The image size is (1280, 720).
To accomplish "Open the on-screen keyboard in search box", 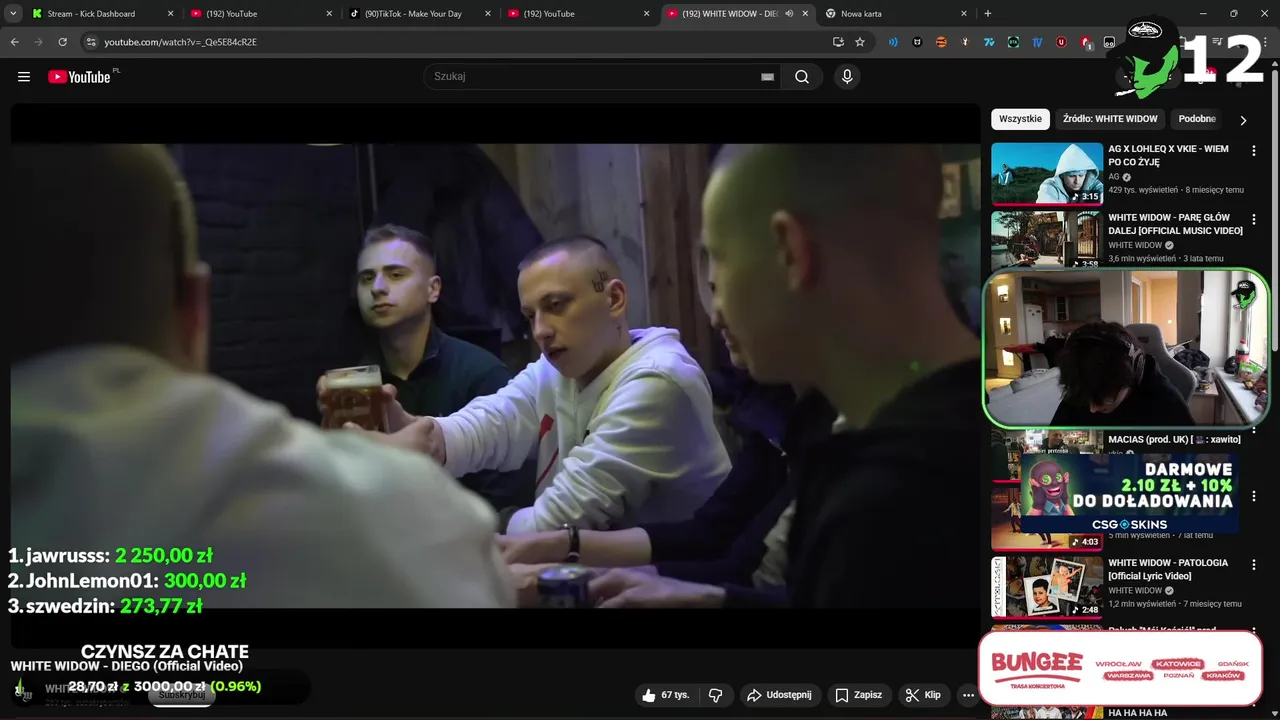I will point(767,77).
